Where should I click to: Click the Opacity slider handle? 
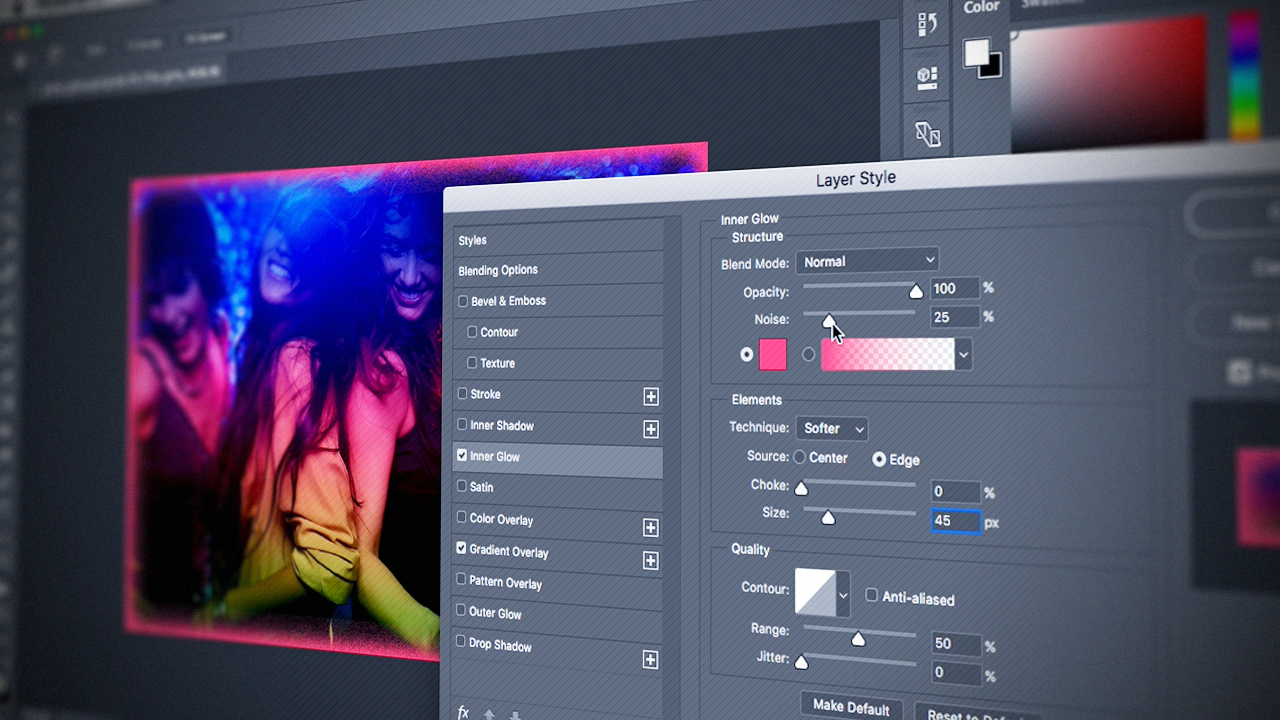point(916,291)
